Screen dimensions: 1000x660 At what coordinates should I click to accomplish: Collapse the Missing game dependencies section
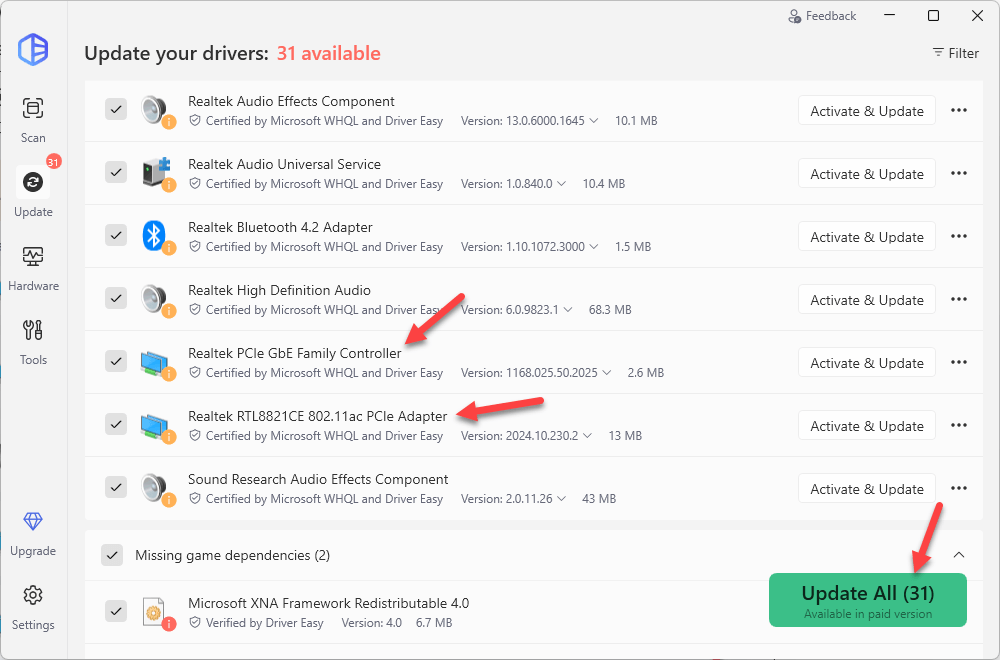point(958,555)
